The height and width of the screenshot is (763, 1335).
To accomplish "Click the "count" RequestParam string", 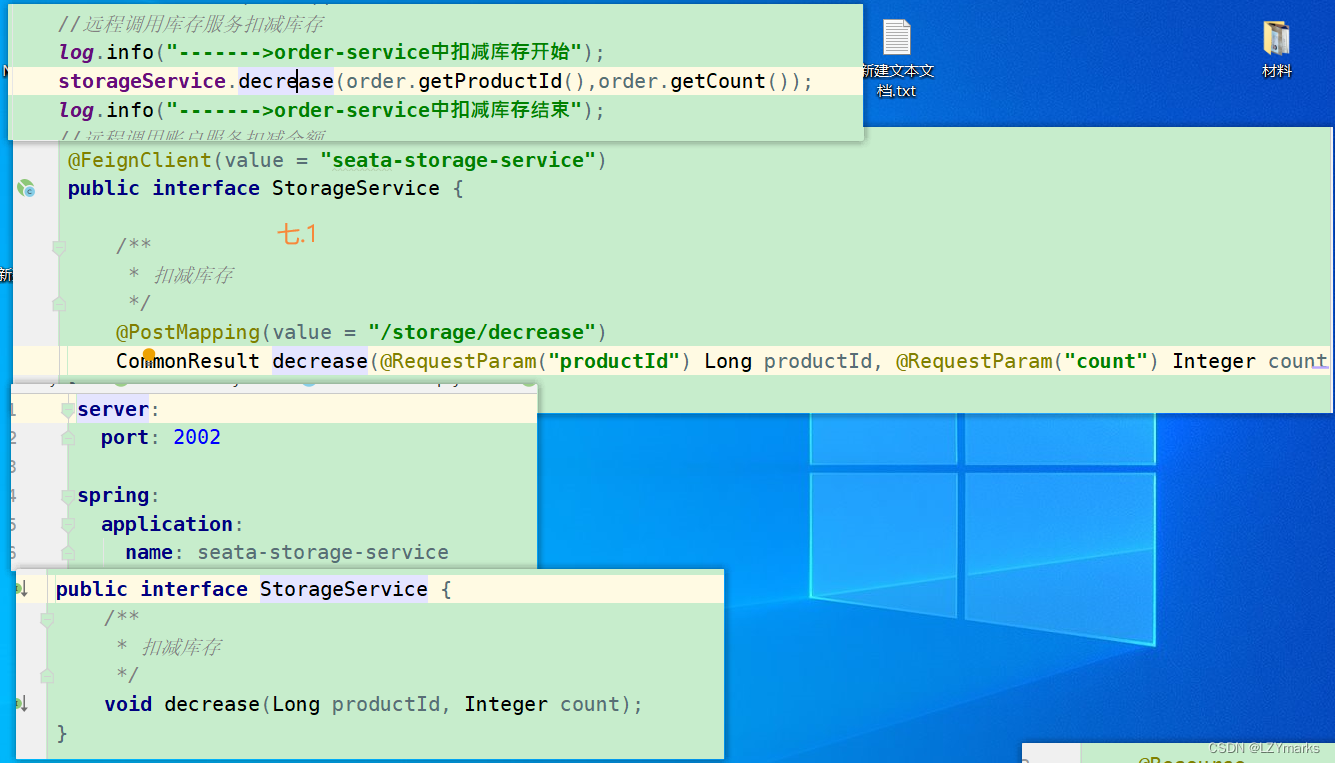I will [x=1106, y=361].
